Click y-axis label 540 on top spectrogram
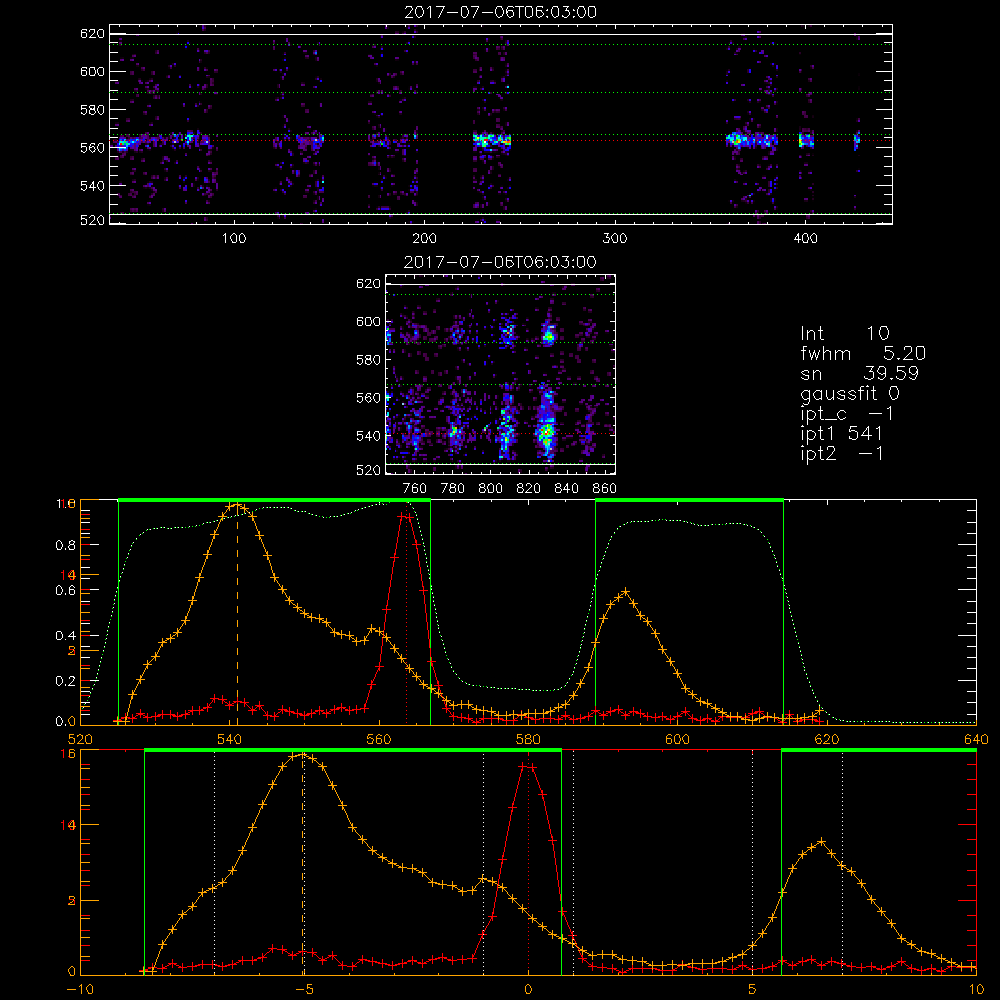 pyautogui.click(x=92, y=186)
